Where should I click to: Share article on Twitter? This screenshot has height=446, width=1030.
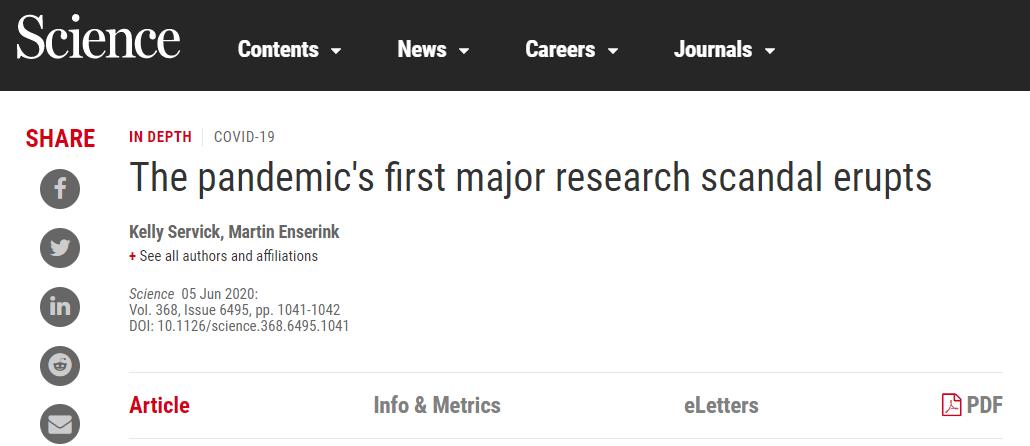60,247
